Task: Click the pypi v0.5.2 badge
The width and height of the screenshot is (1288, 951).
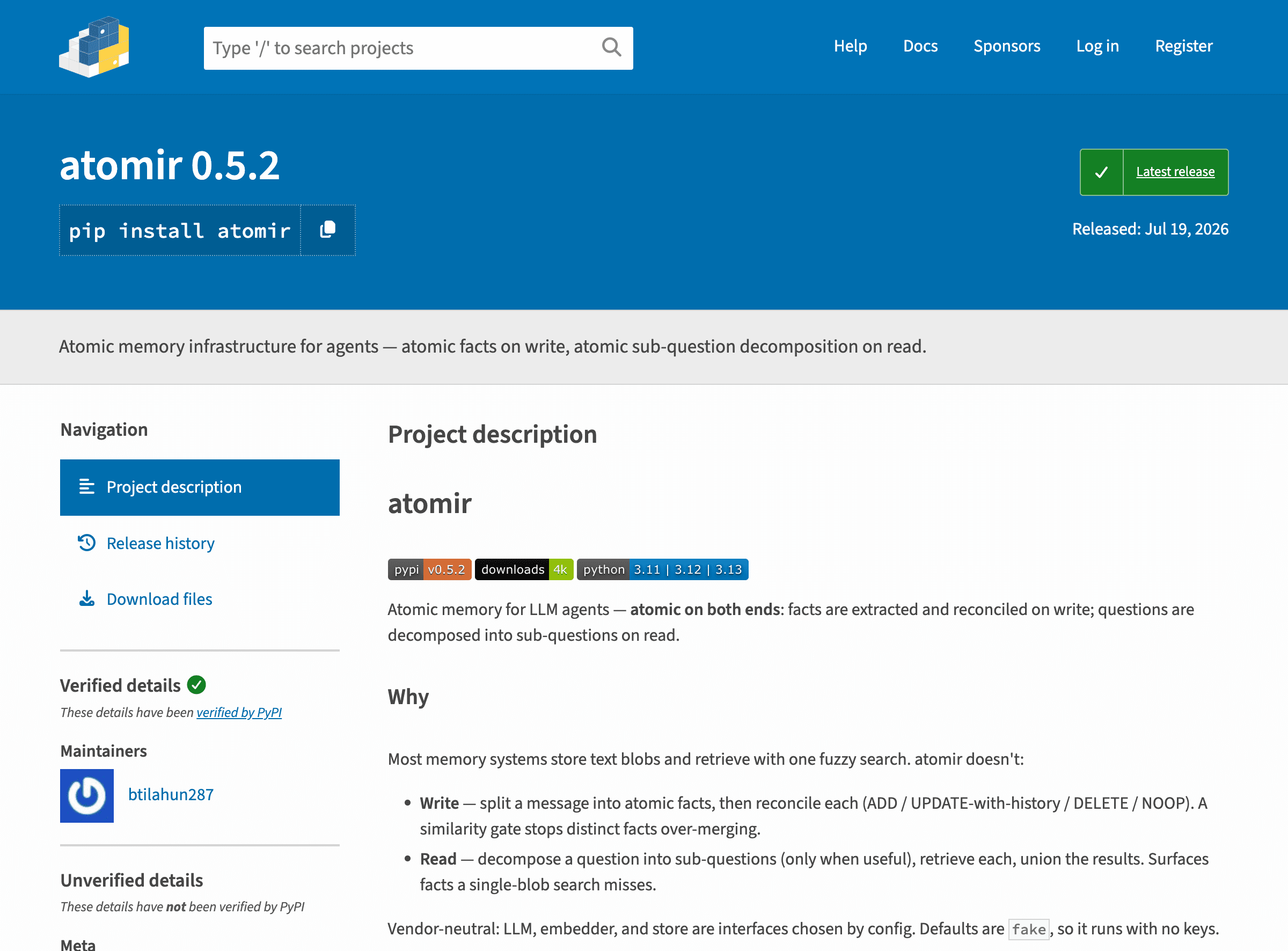Action: pos(430,569)
